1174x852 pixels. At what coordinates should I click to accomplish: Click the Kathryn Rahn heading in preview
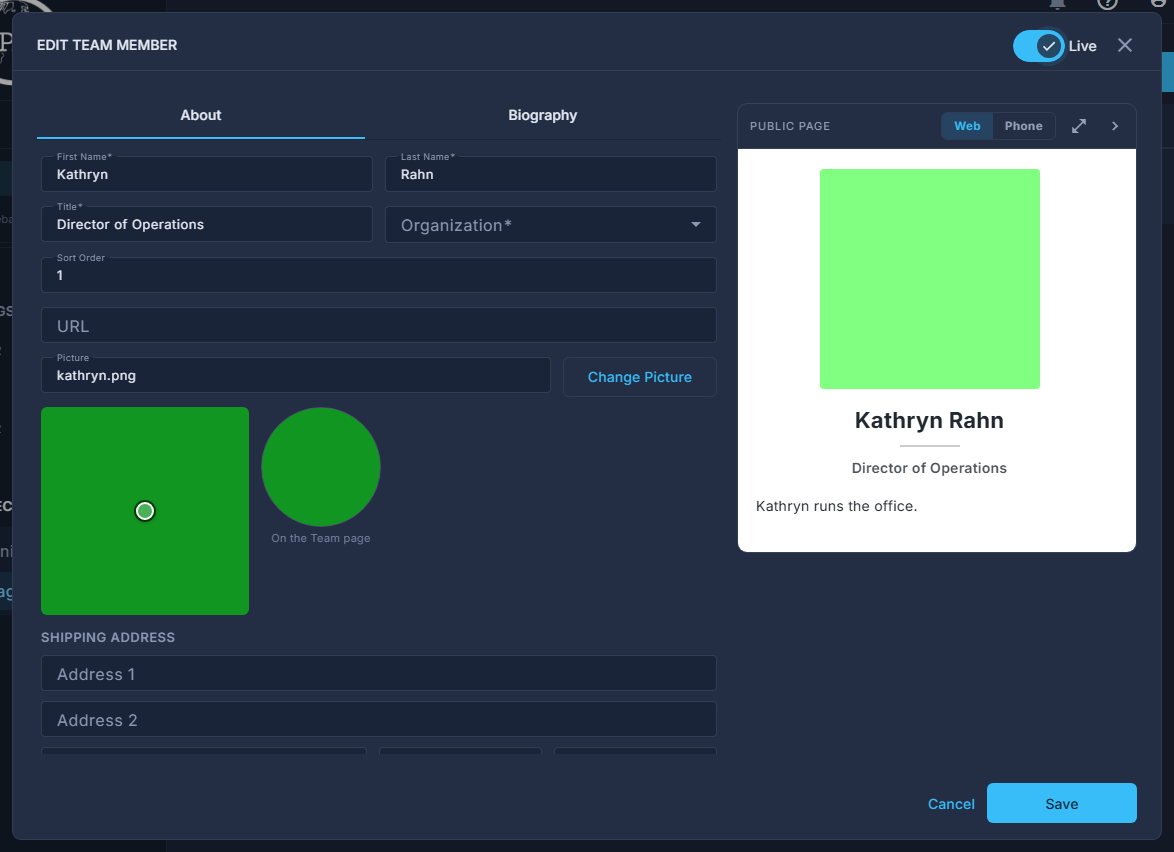[x=929, y=420]
